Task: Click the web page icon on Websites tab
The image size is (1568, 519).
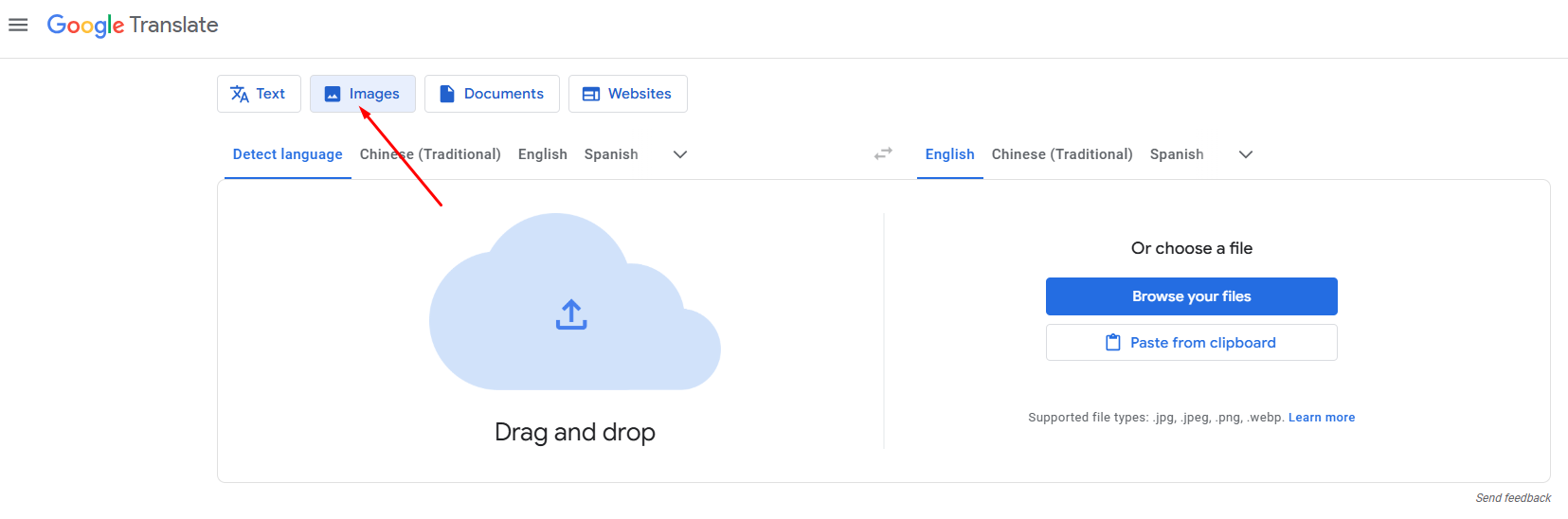Action: [x=591, y=94]
